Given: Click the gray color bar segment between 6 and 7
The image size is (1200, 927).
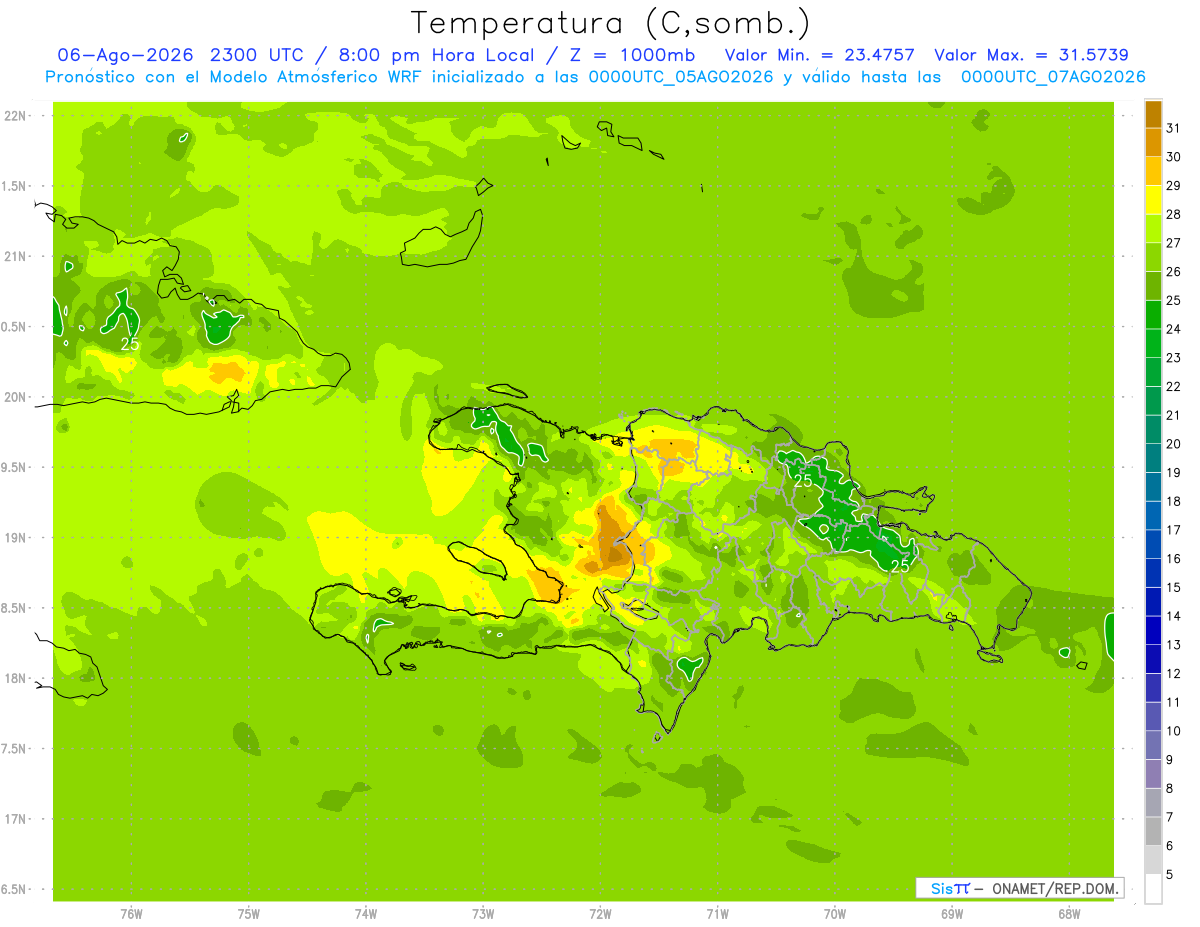Looking at the screenshot, I should [x=1153, y=831].
